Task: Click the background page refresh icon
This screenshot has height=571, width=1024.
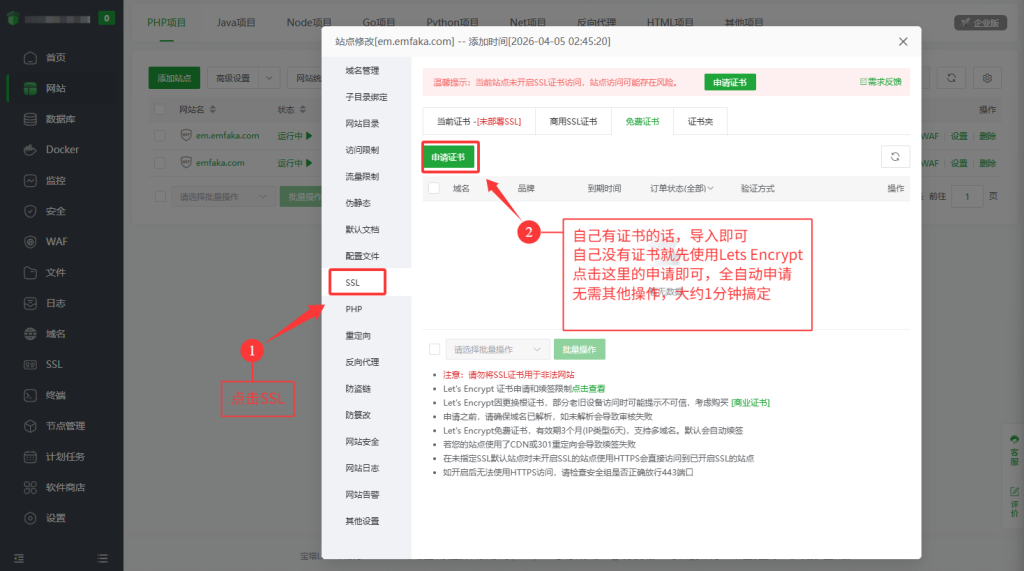Action: (x=952, y=78)
